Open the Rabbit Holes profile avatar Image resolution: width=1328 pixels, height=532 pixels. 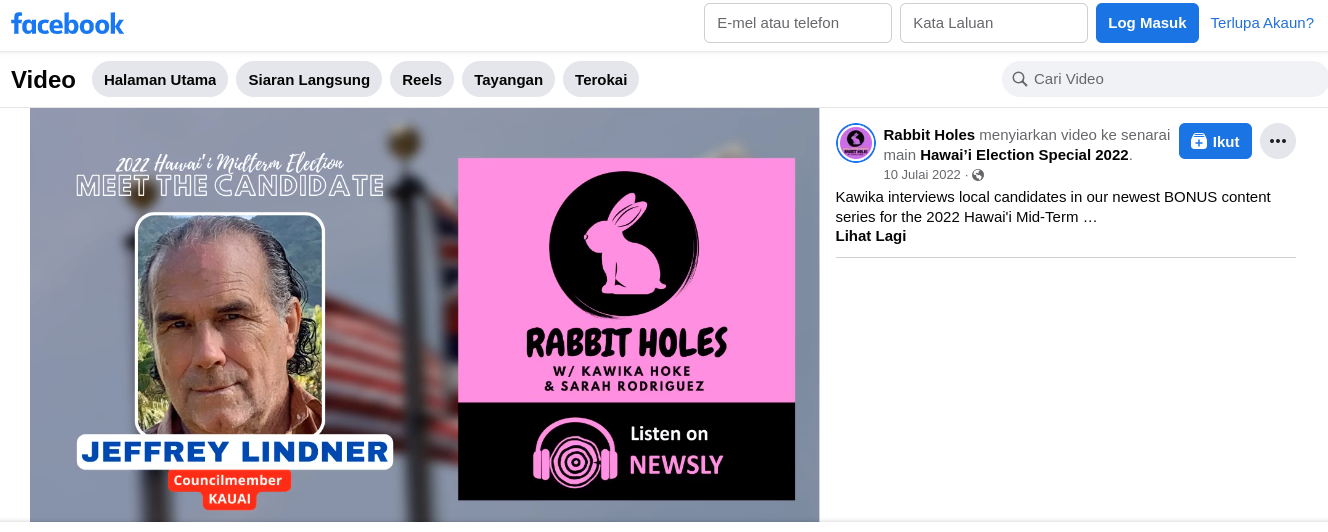pos(856,143)
